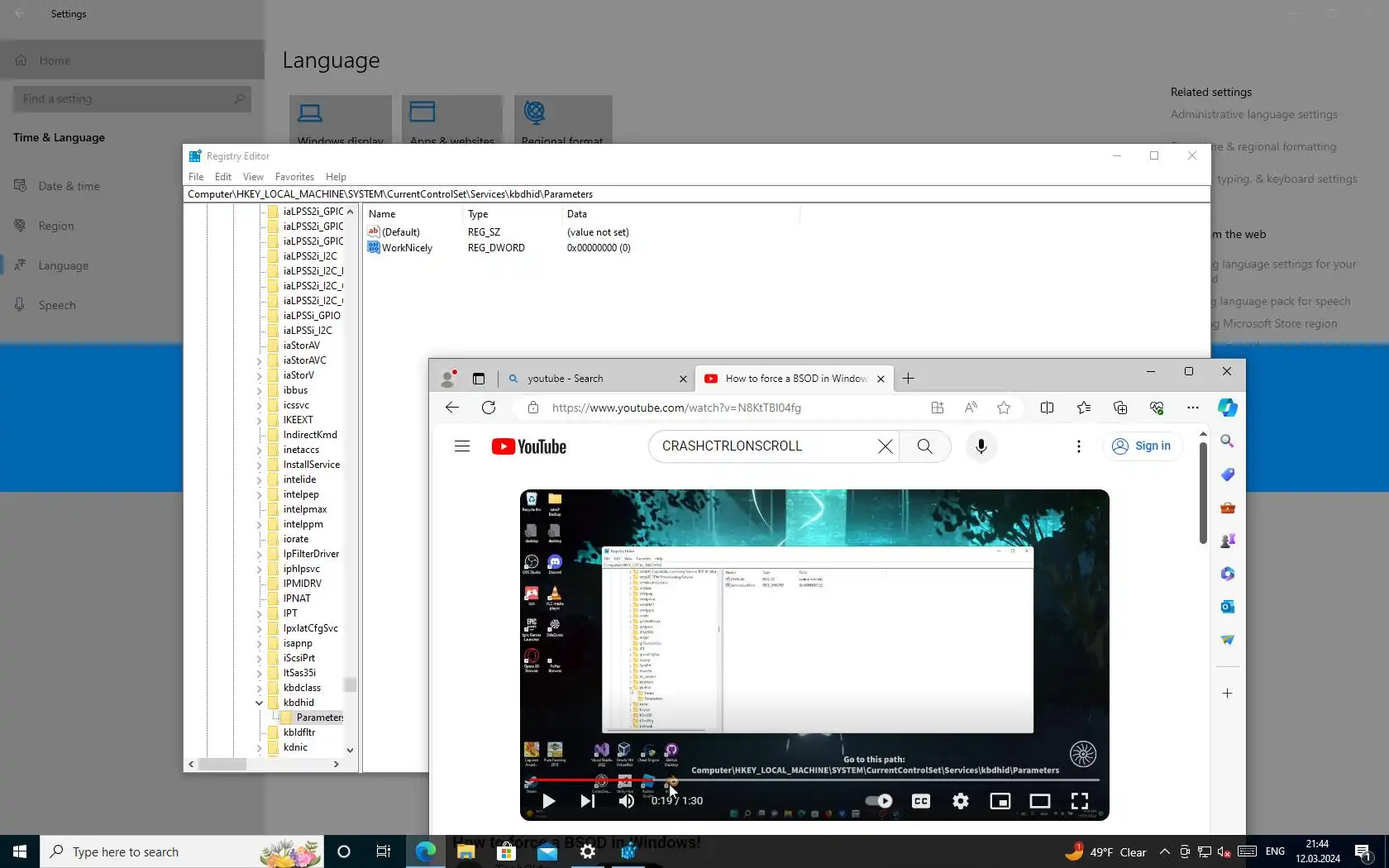This screenshot has width=1389, height=868.
Task: Expand the iScsiPrt key
Action: (259, 658)
